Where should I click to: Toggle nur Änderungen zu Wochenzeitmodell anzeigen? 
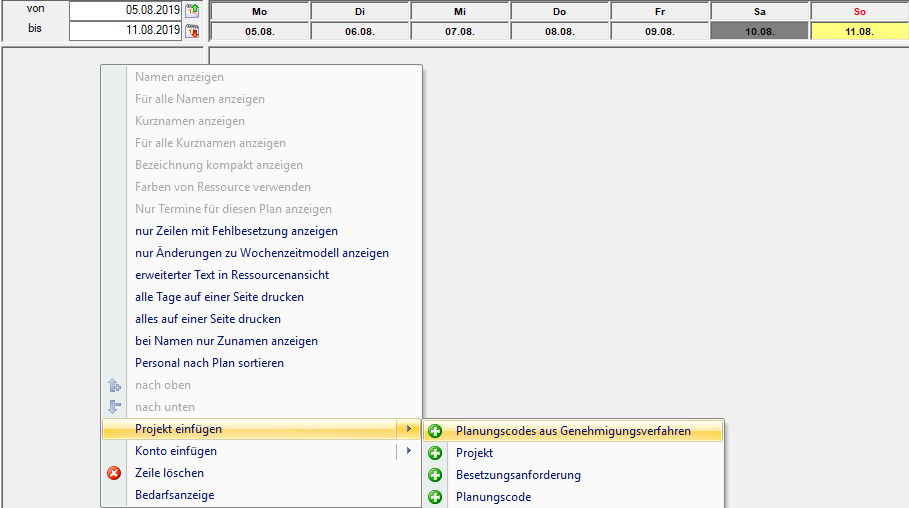[x=261, y=253]
